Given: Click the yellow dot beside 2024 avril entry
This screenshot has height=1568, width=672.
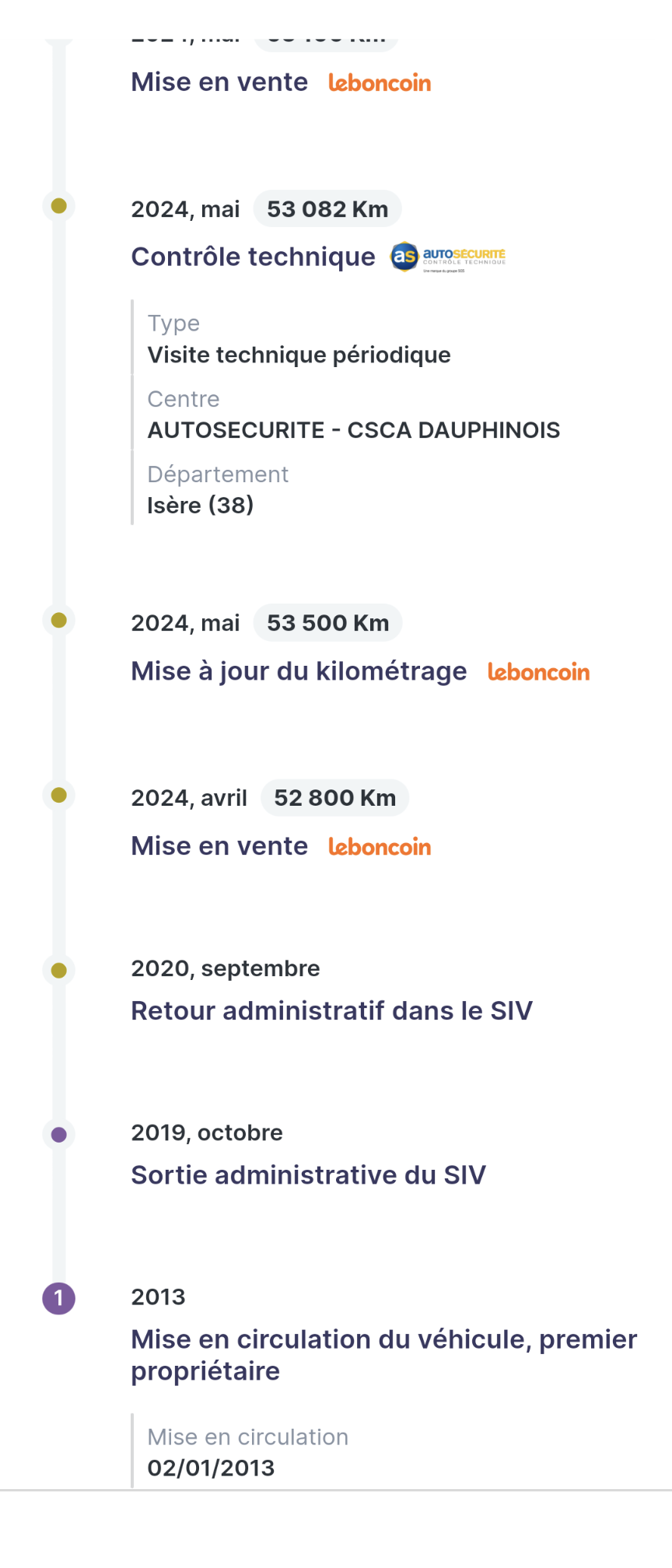Looking at the screenshot, I should pos(59,795).
